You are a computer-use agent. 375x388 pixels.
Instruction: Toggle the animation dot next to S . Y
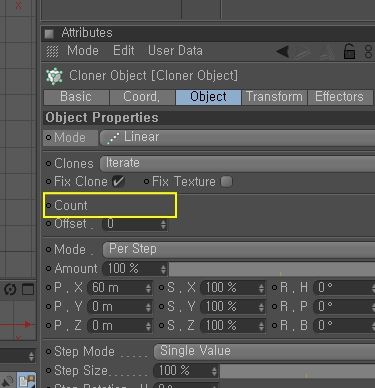click(x=161, y=306)
